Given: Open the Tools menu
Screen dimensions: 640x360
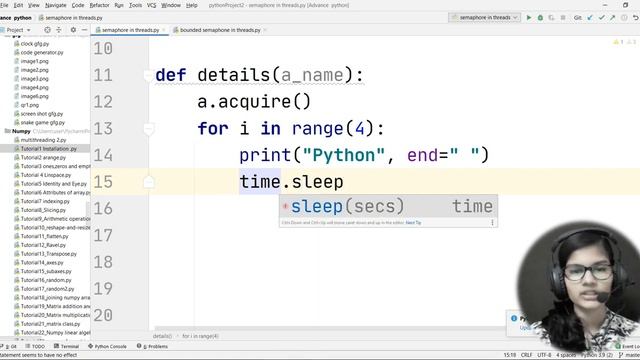Looking at the screenshot, I should [135, 5].
